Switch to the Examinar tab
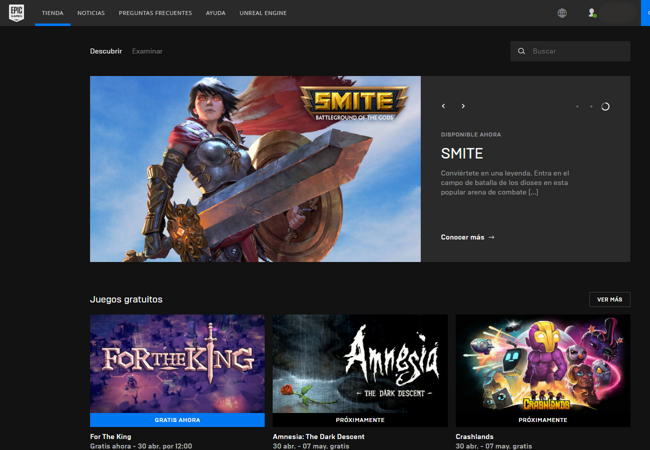 point(147,51)
